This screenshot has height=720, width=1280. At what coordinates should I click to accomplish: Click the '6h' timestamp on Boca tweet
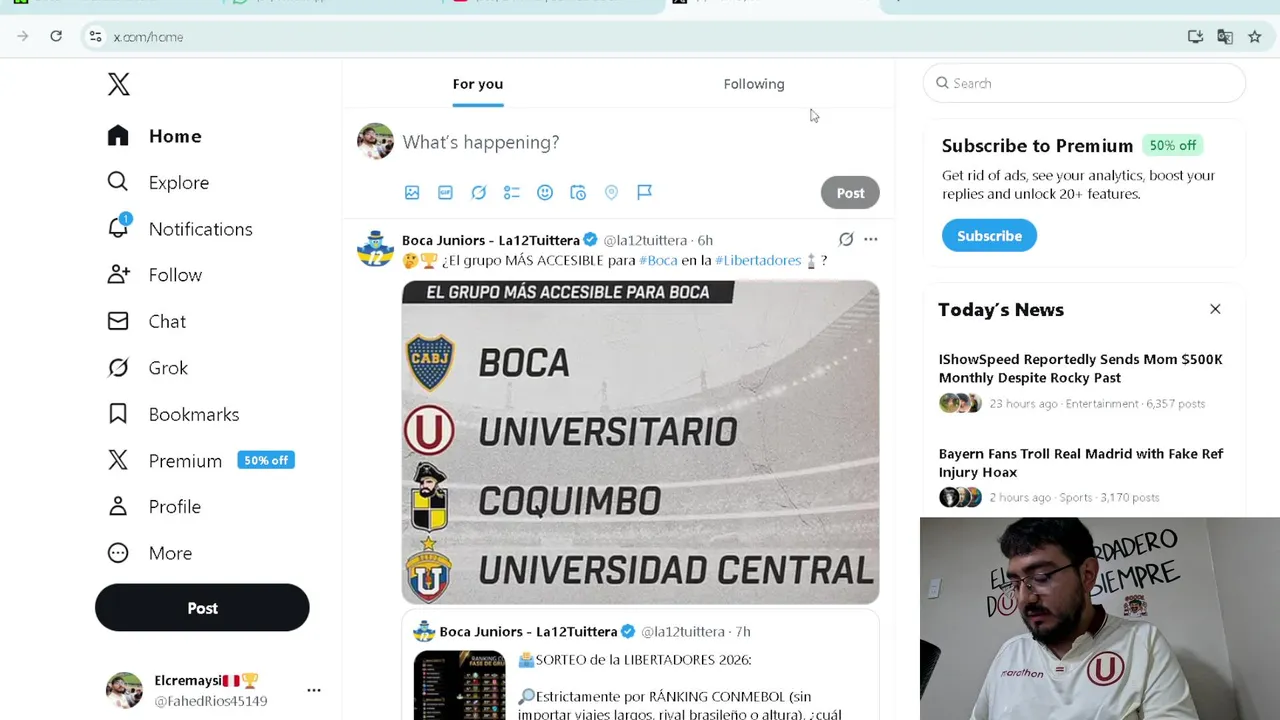pyautogui.click(x=705, y=240)
